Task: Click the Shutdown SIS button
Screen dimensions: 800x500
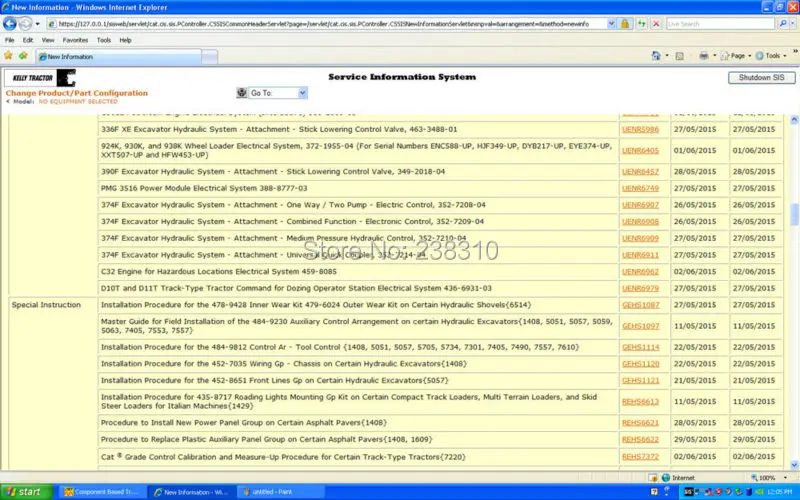Action: tap(761, 77)
